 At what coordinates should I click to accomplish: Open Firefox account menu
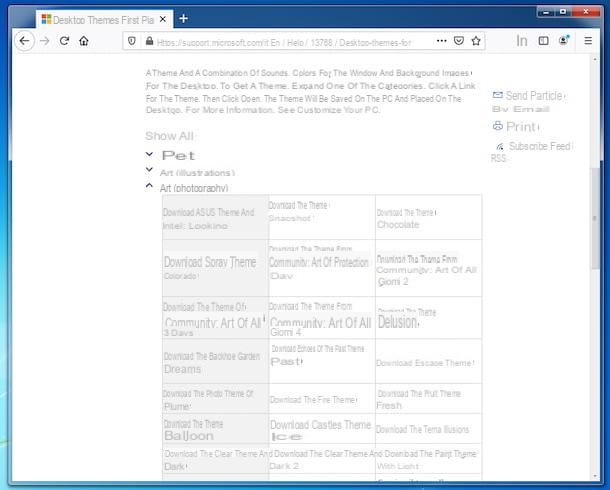(x=564, y=40)
